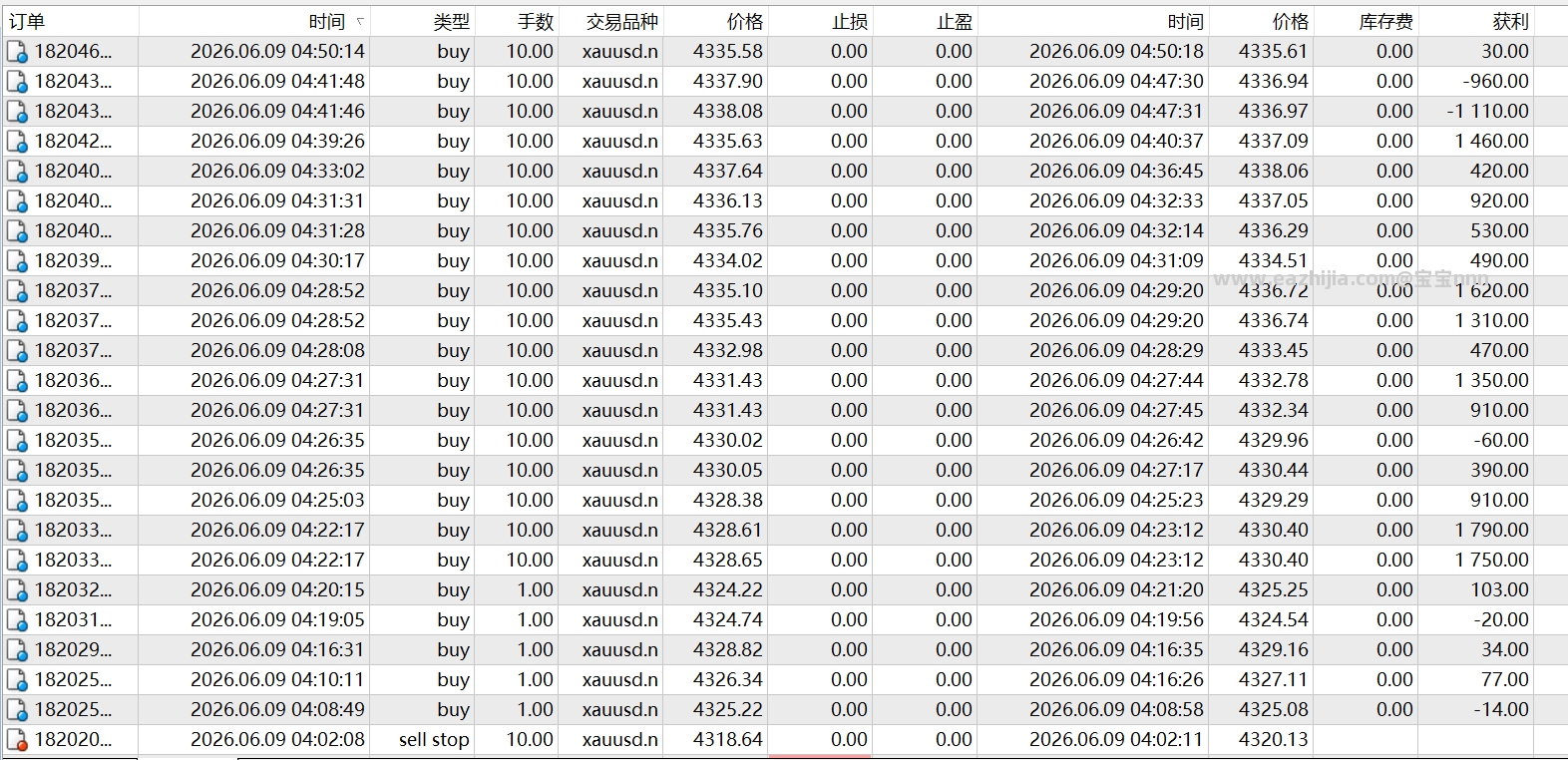
Task: Click the profit value 30.00
Action: (1504, 52)
